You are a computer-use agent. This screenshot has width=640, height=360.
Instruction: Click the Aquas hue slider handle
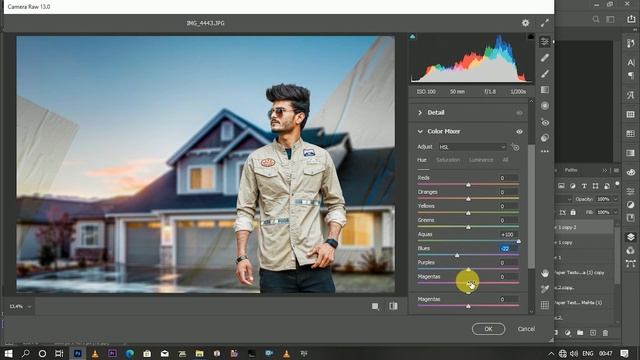[518, 241]
